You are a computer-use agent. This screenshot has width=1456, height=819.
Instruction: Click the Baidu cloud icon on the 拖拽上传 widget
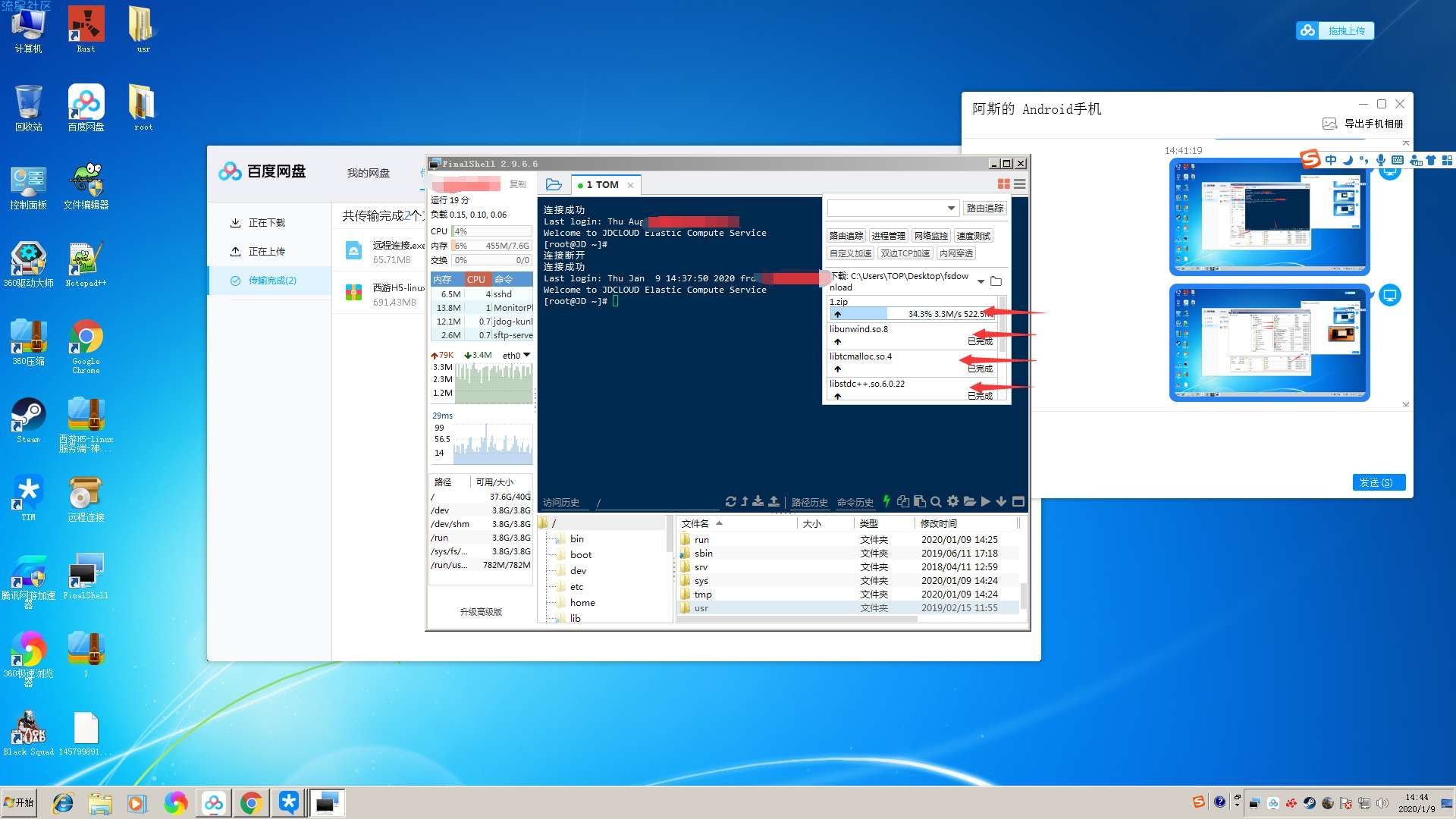(x=1307, y=30)
